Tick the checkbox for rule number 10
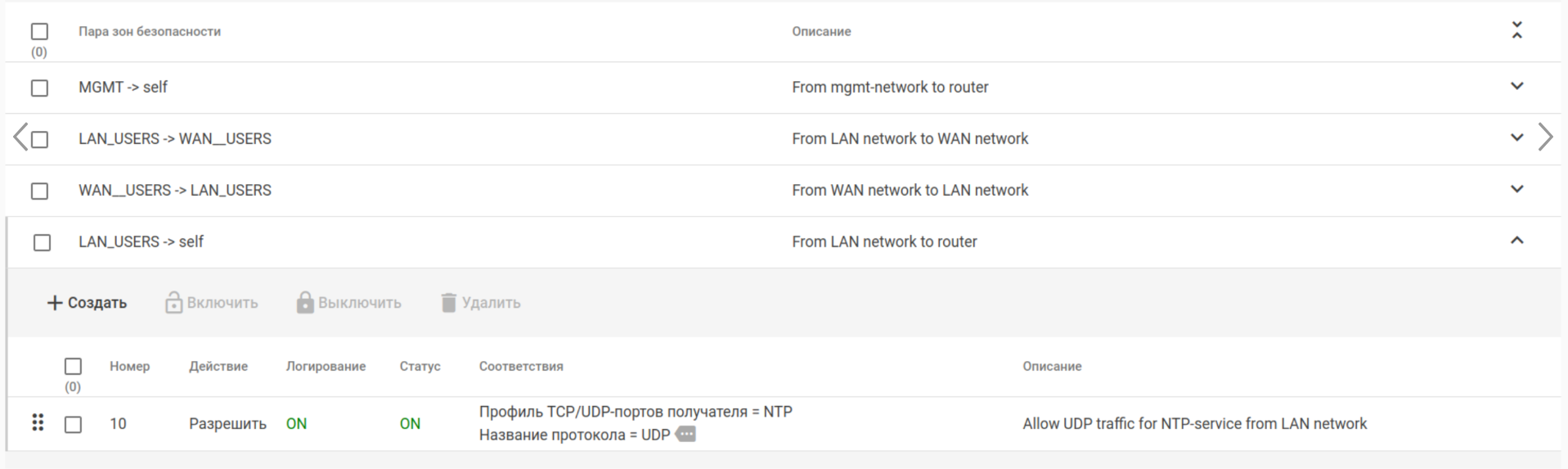1568x469 pixels. [x=73, y=424]
